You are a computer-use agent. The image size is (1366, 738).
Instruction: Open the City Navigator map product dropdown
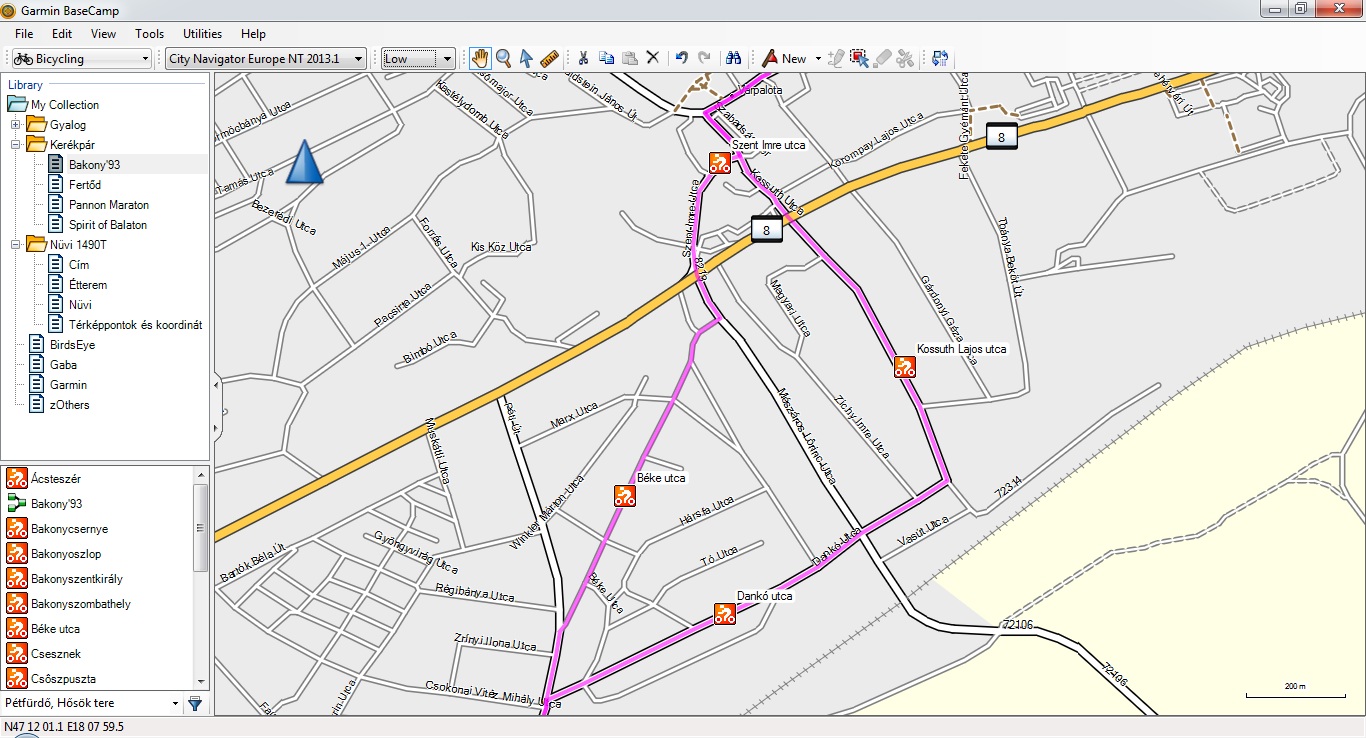point(265,59)
